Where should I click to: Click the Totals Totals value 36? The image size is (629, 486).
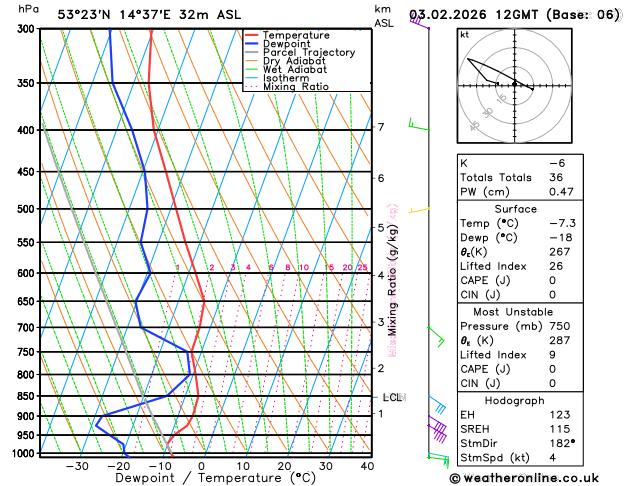pyautogui.click(x=556, y=177)
